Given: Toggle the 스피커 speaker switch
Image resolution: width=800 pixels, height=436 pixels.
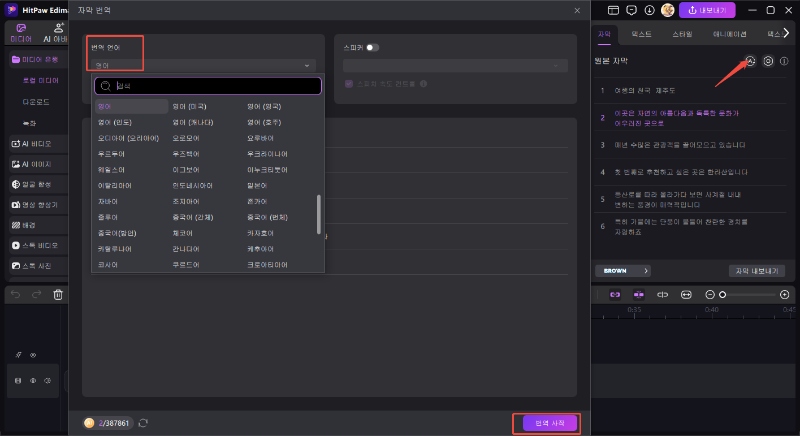Looking at the screenshot, I should coord(372,47).
